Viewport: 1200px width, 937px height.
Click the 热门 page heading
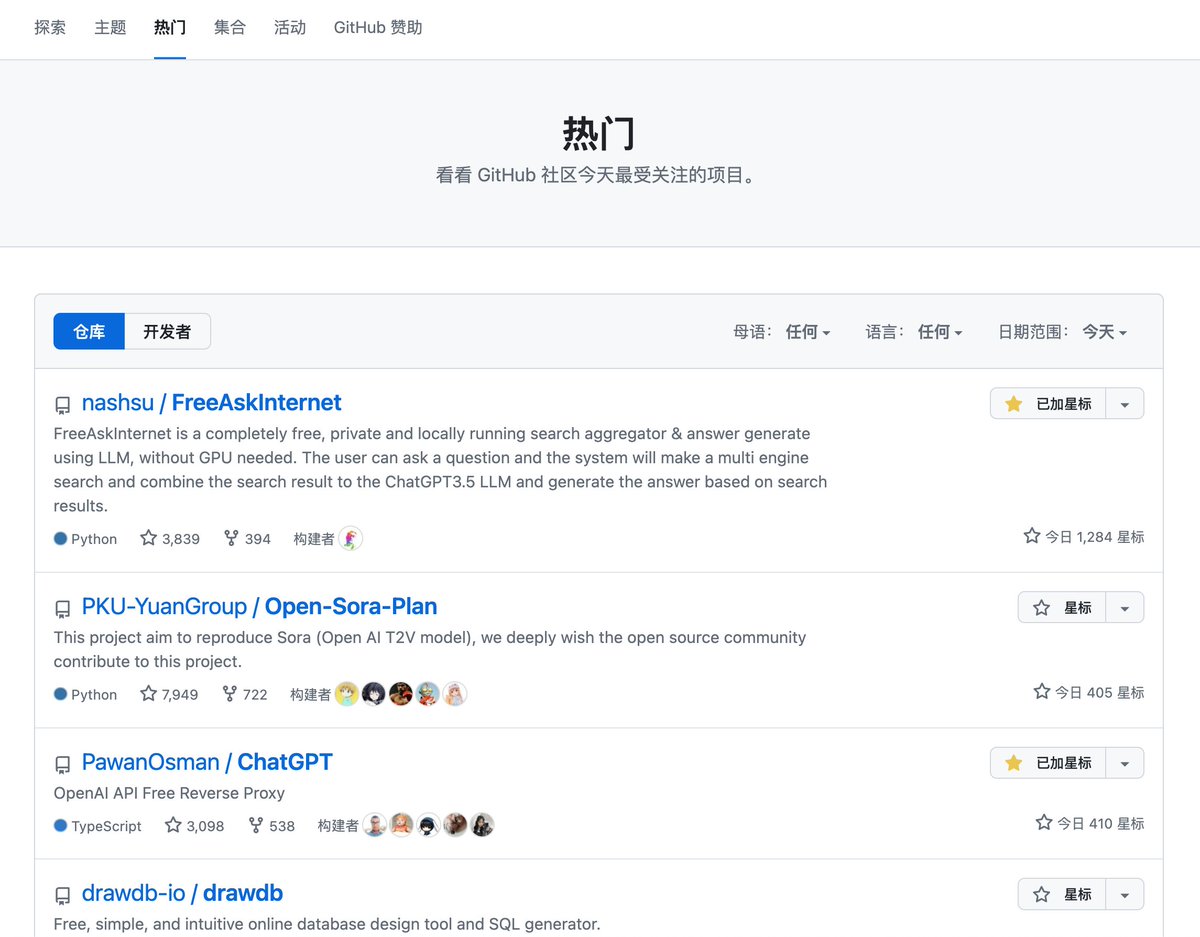599,132
